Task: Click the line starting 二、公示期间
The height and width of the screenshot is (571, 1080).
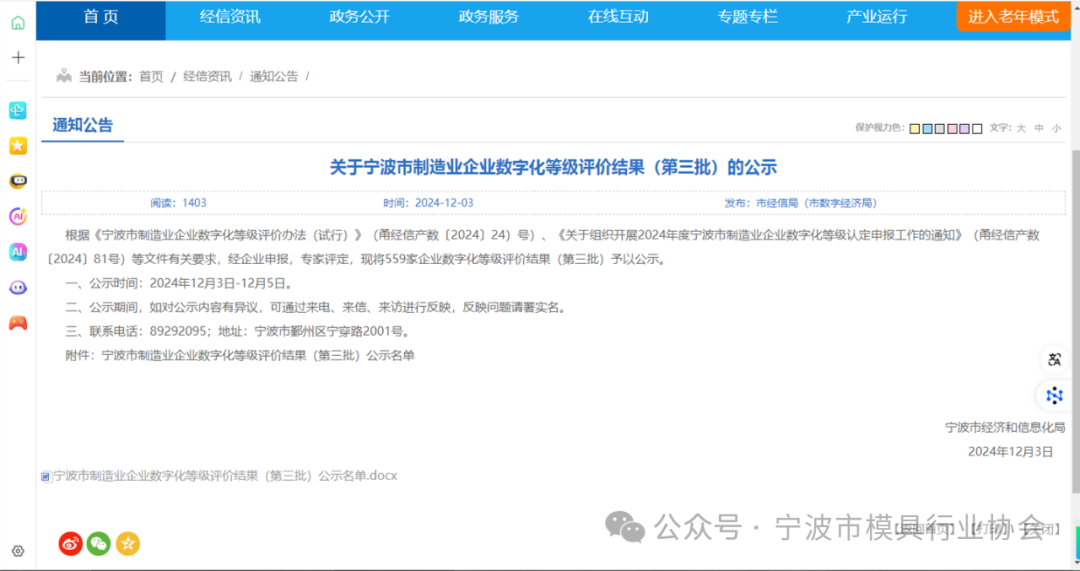Action: click(x=317, y=307)
